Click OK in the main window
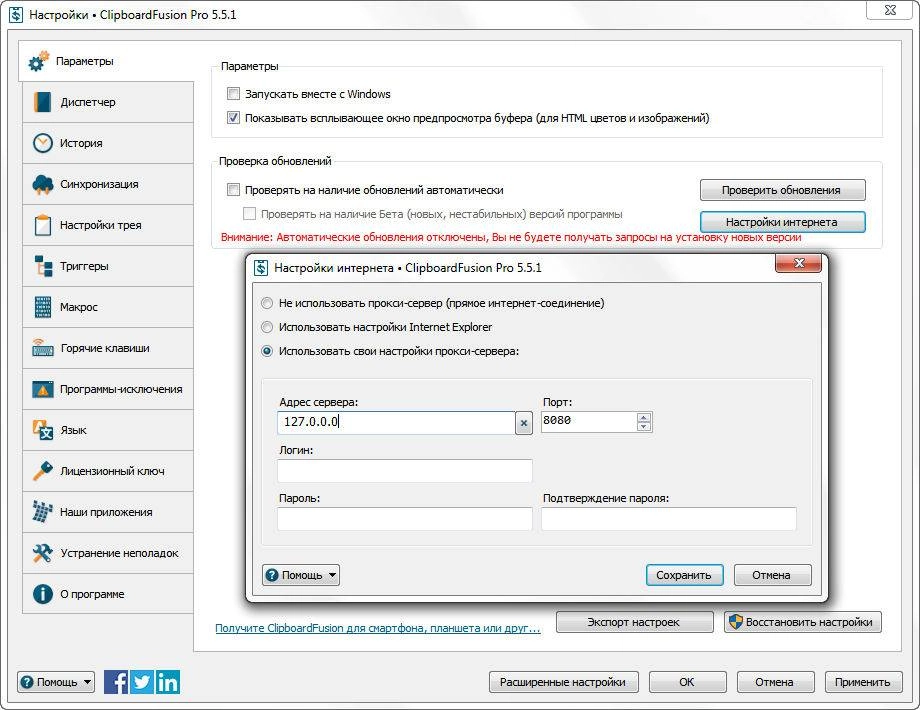 [687, 682]
